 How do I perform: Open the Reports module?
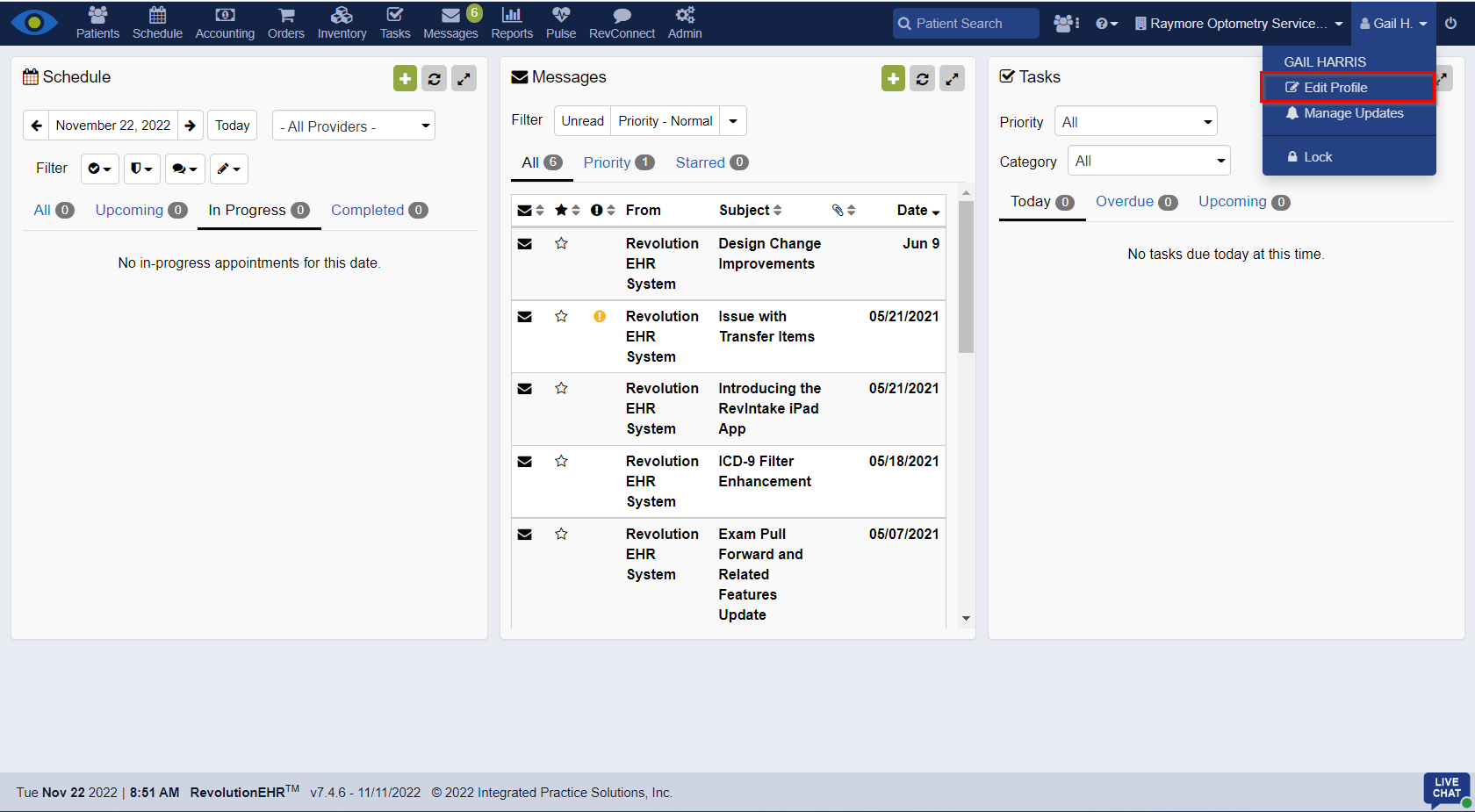(x=512, y=23)
